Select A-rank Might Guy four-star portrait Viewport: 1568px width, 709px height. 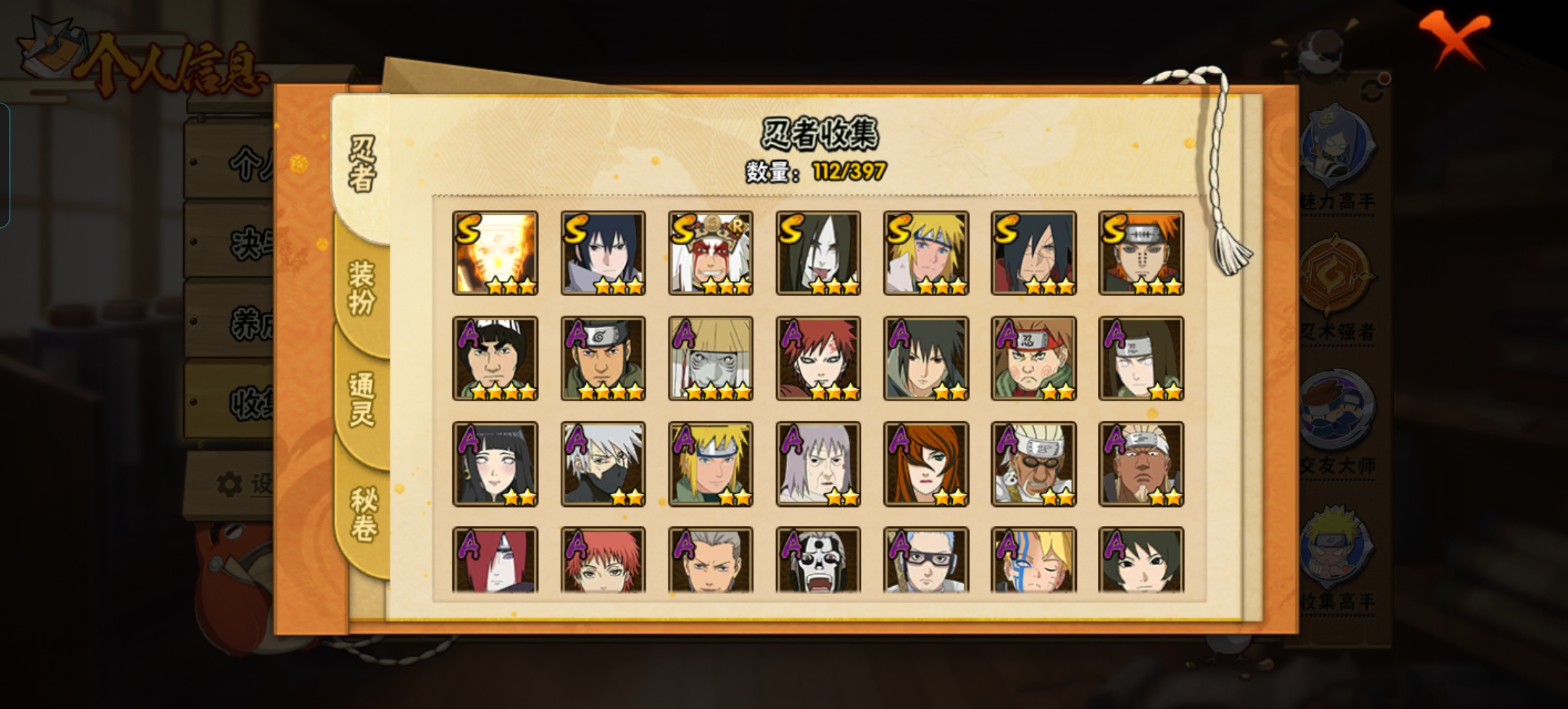(495, 358)
